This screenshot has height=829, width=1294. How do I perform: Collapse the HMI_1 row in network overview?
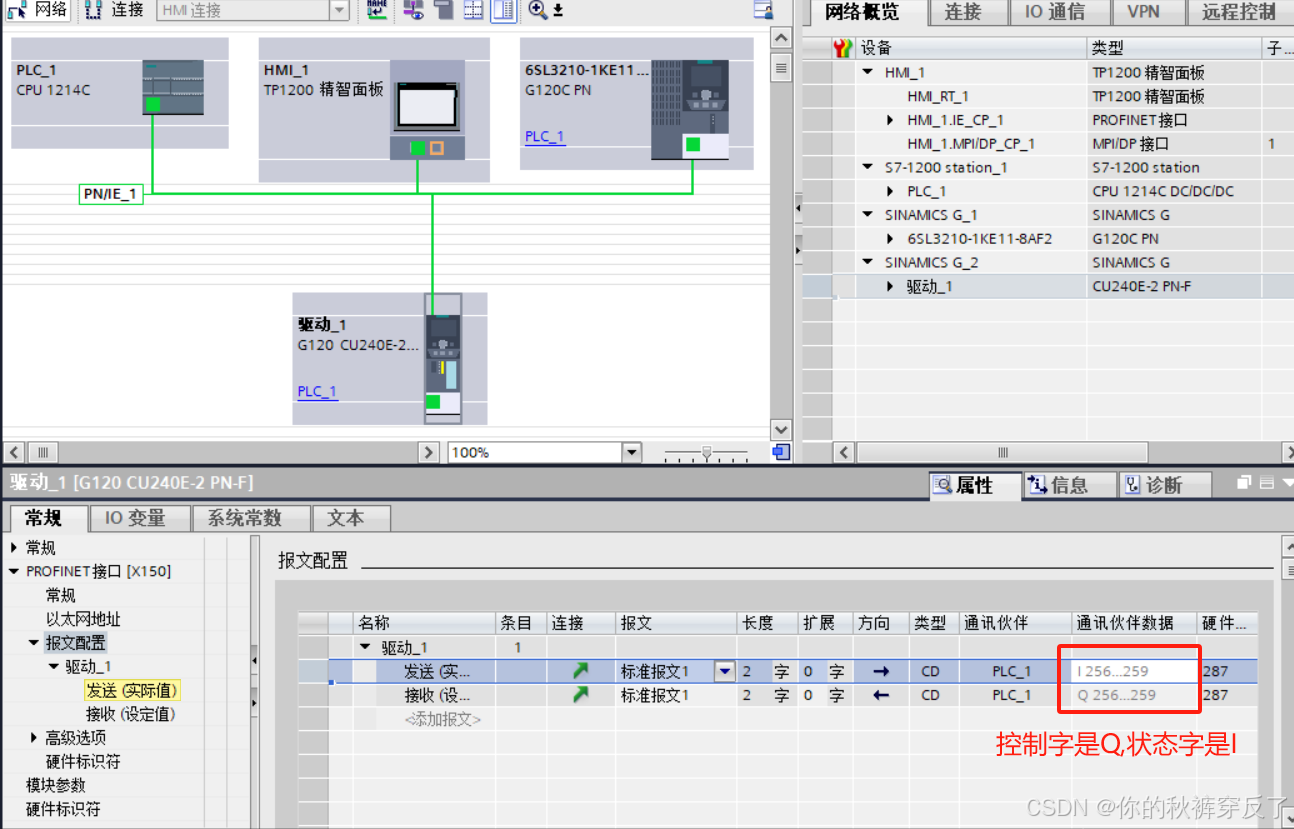(868, 72)
